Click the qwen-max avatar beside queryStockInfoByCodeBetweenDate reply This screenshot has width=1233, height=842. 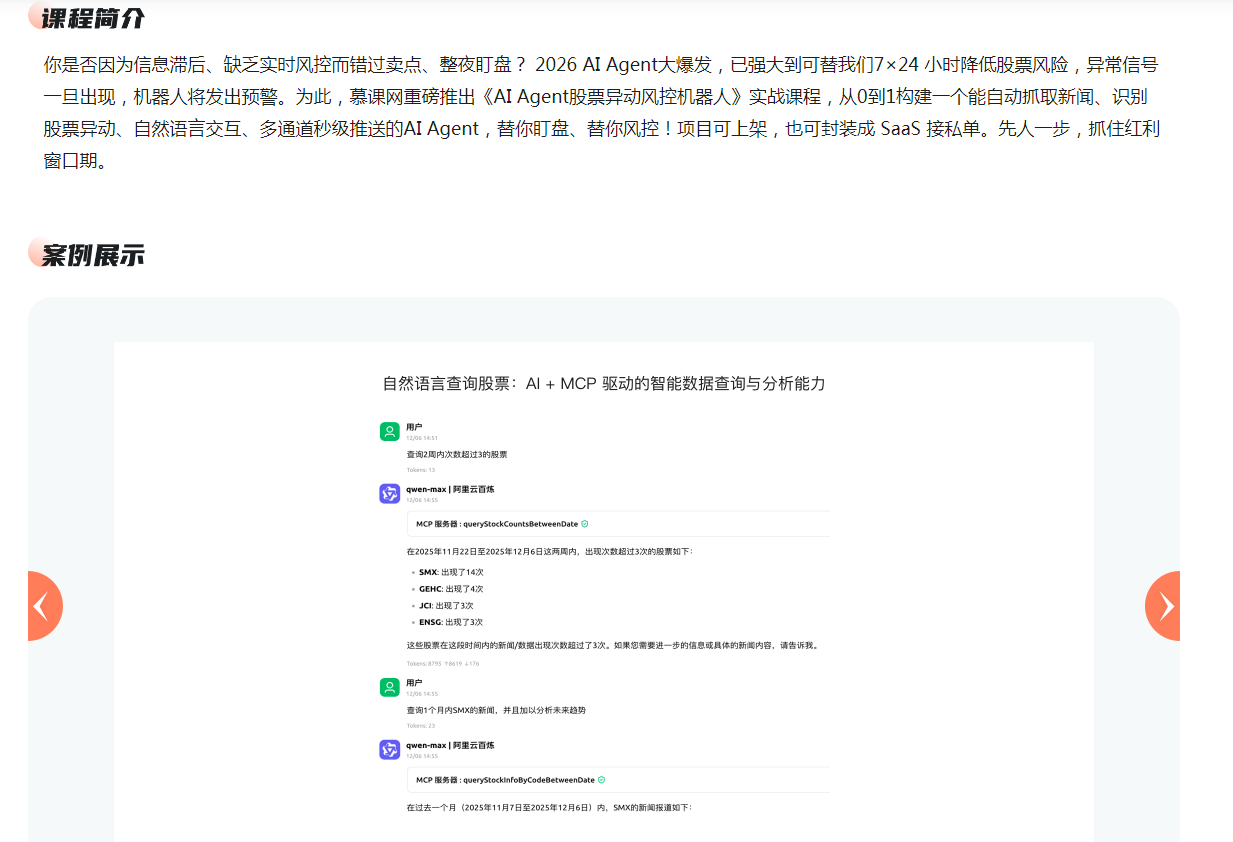(389, 749)
